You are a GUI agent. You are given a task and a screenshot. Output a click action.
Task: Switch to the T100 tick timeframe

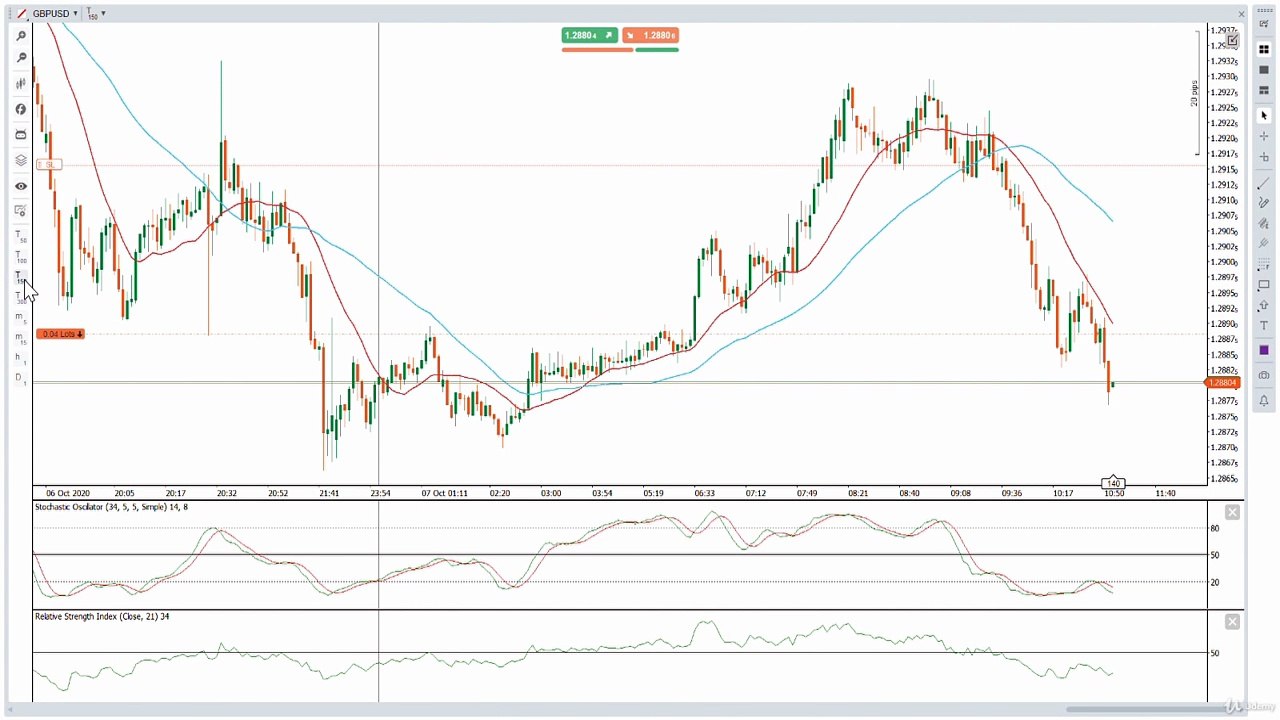point(20,257)
